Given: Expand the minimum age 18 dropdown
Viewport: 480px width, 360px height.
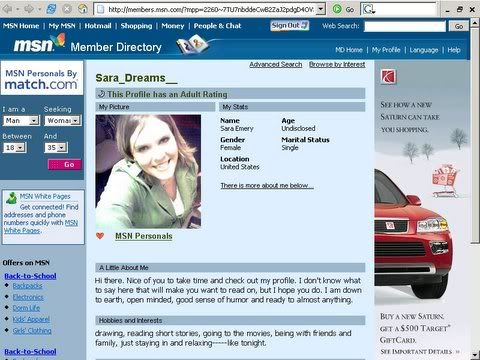Looking at the screenshot, I should (x=15, y=147).
